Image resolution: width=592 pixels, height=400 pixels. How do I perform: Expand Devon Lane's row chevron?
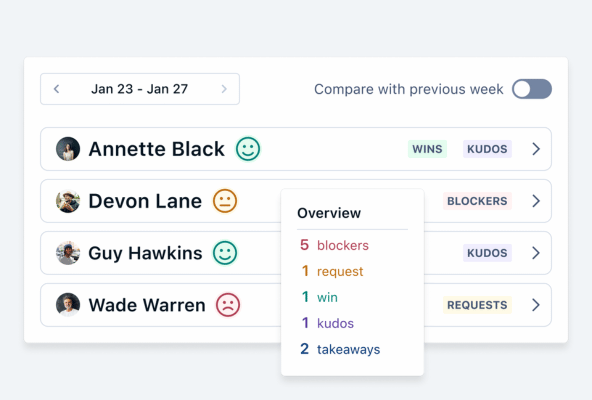tap(536, 201)
